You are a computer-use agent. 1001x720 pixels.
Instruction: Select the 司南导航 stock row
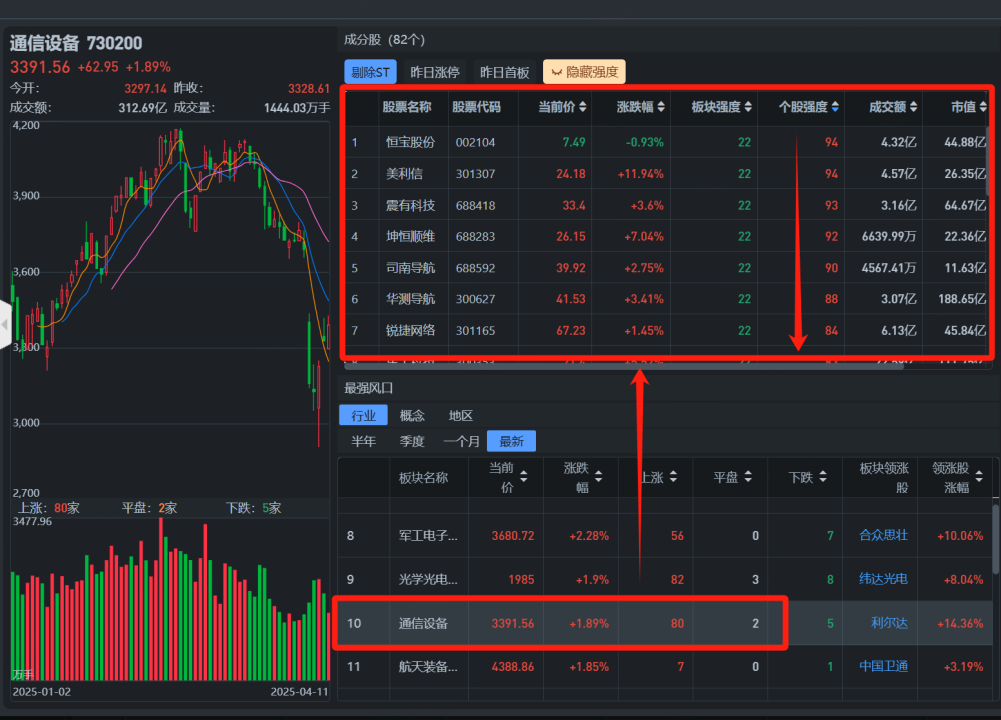point(666,267)
